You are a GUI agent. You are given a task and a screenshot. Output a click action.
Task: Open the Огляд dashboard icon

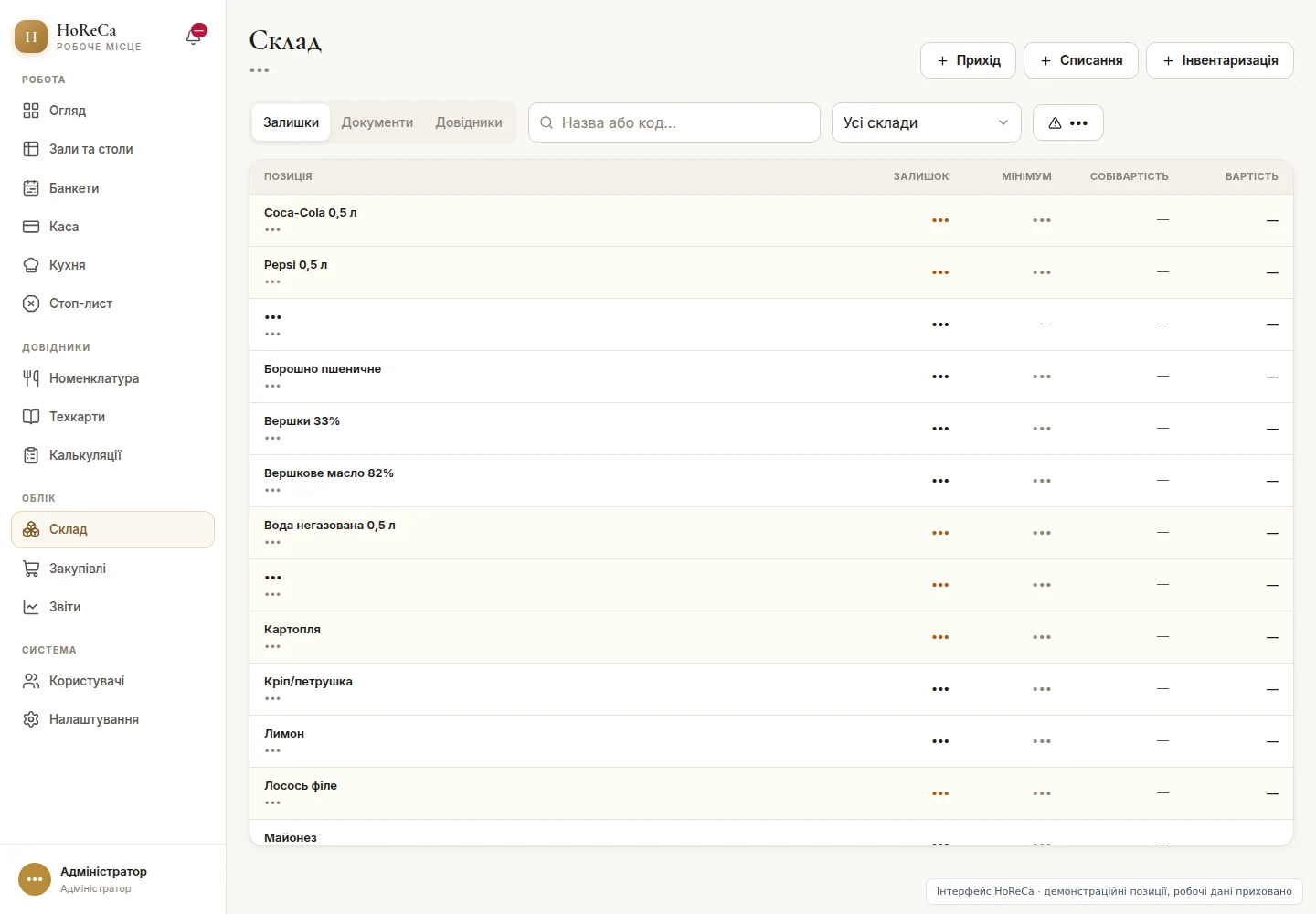click(x=31, y=111)
